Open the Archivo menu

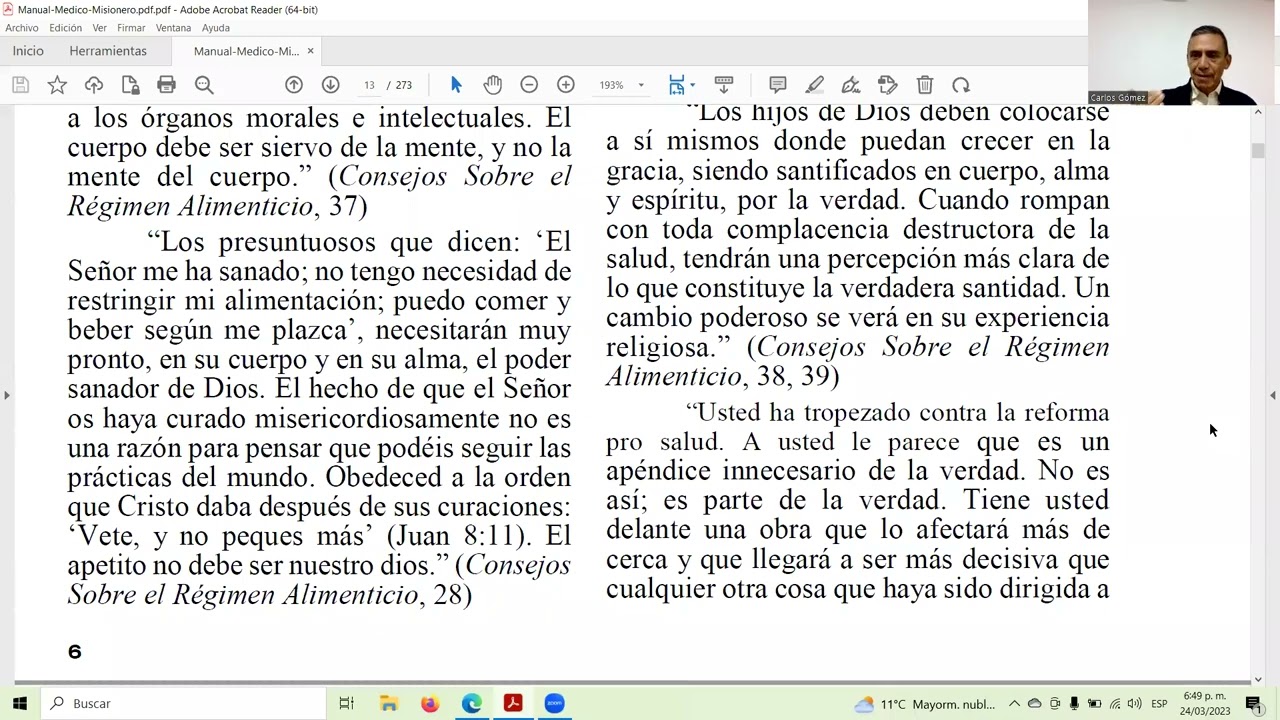coord(22,28)
